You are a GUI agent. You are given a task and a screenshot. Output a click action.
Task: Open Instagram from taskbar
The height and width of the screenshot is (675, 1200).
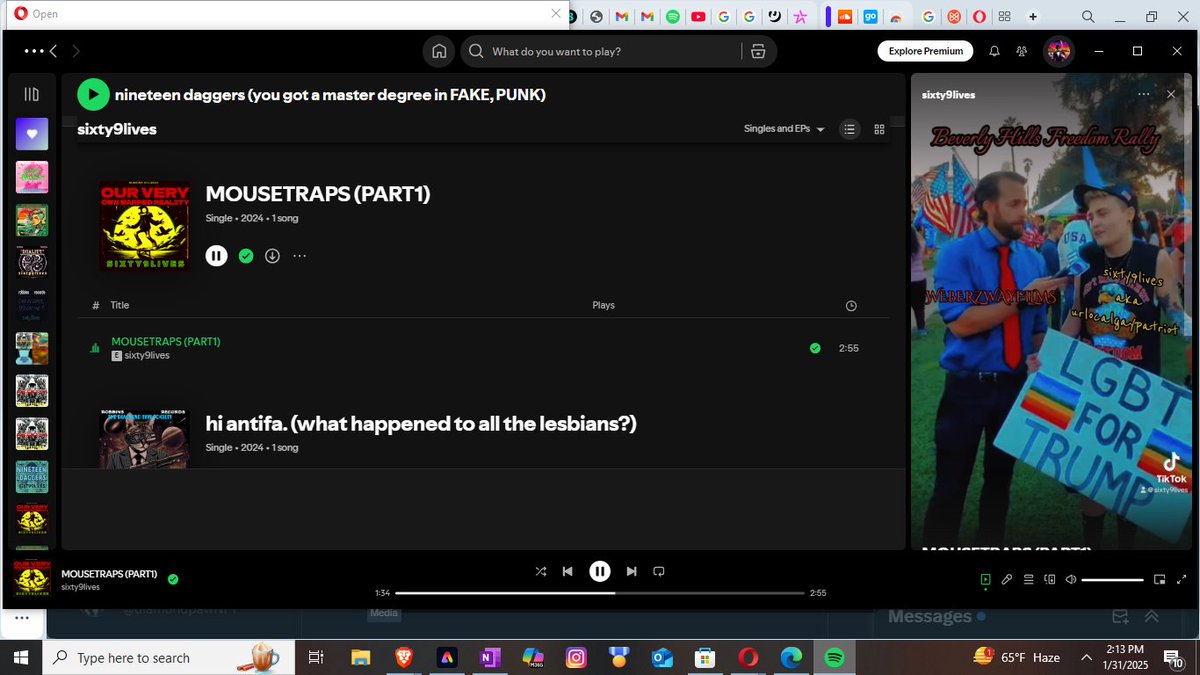pos(576,657)
